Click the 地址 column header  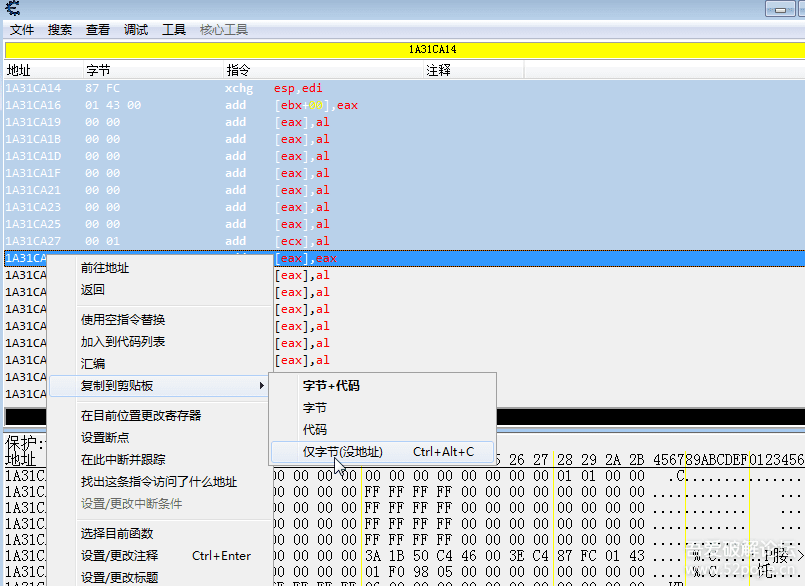click(44, 70)
